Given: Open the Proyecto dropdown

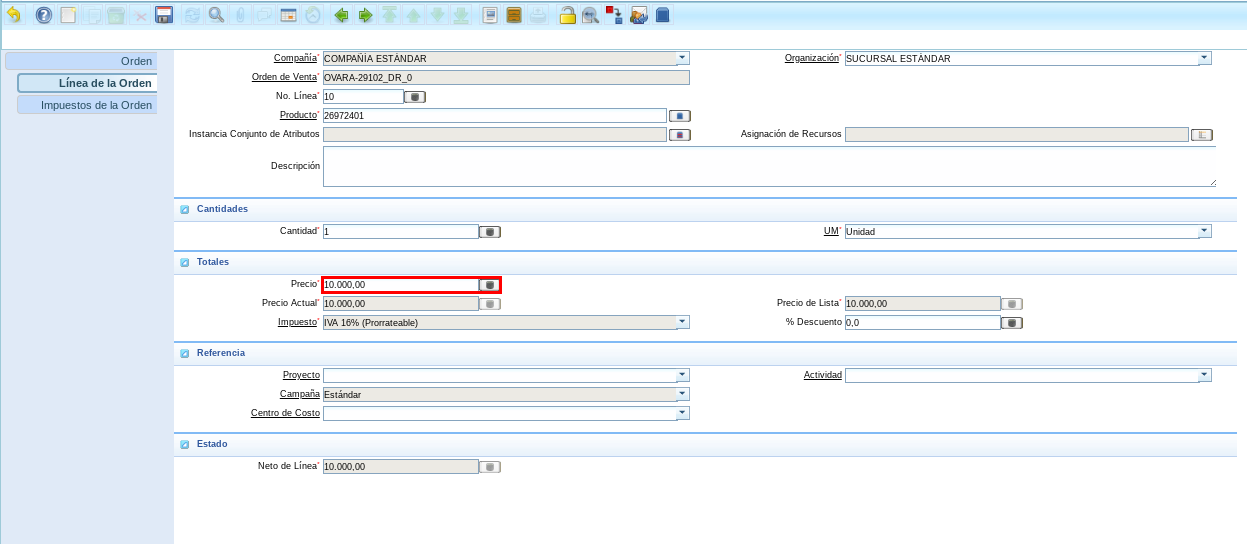Looking at the screenshot, I should click(x=683, y=375).
